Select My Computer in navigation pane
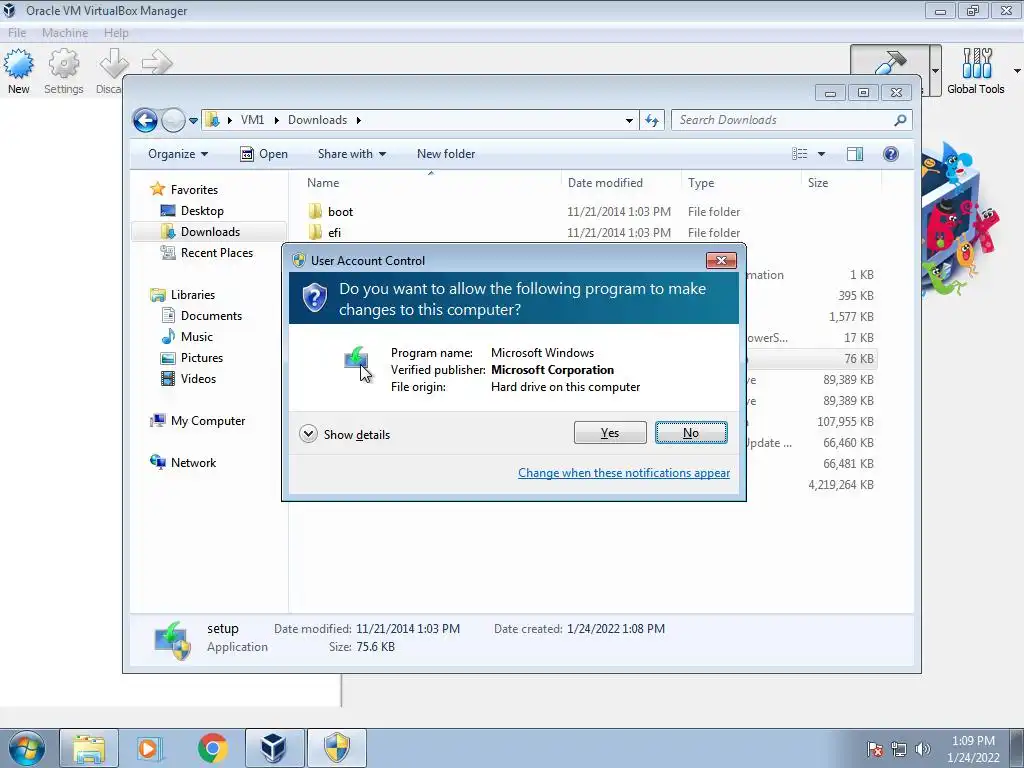 [x=208, y=421]
